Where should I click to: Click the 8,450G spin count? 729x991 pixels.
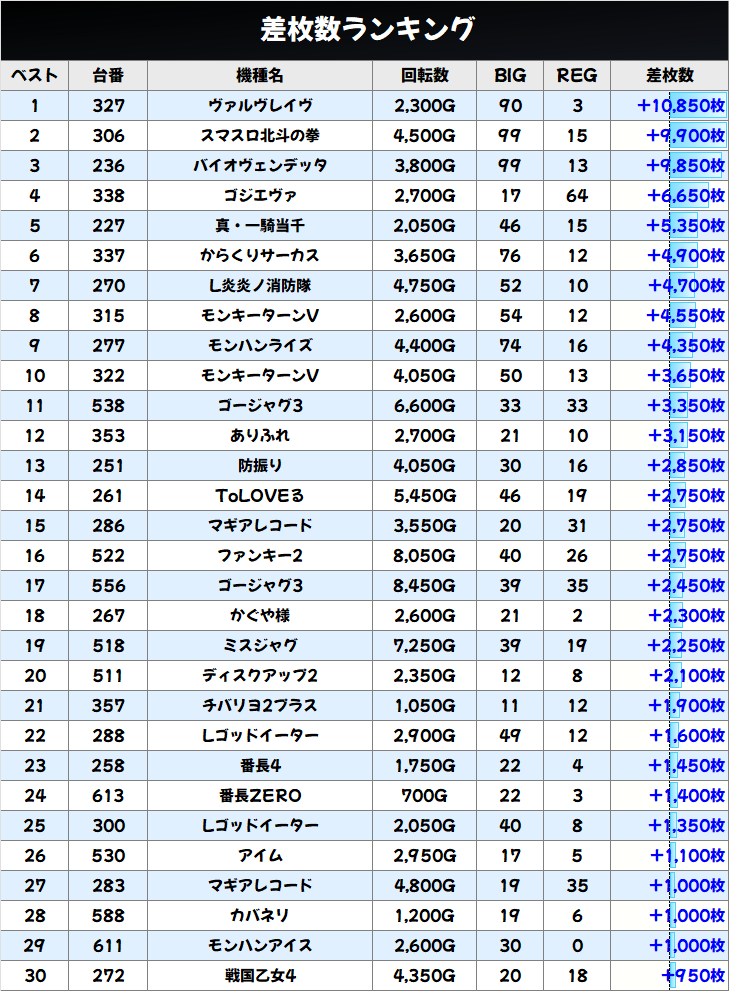424,585
